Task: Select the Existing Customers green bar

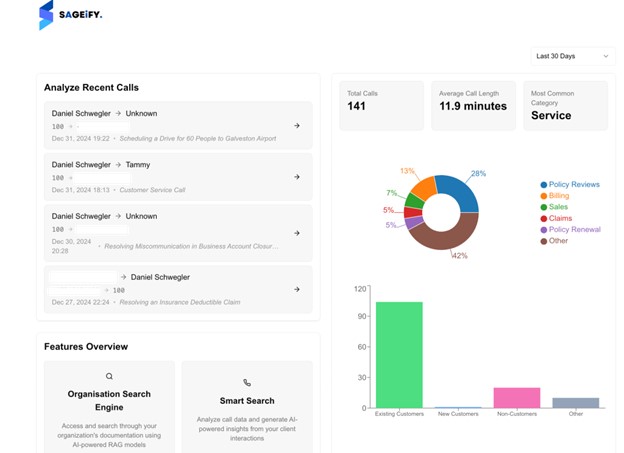Action: pyautogui.click(x=398, y=355)
